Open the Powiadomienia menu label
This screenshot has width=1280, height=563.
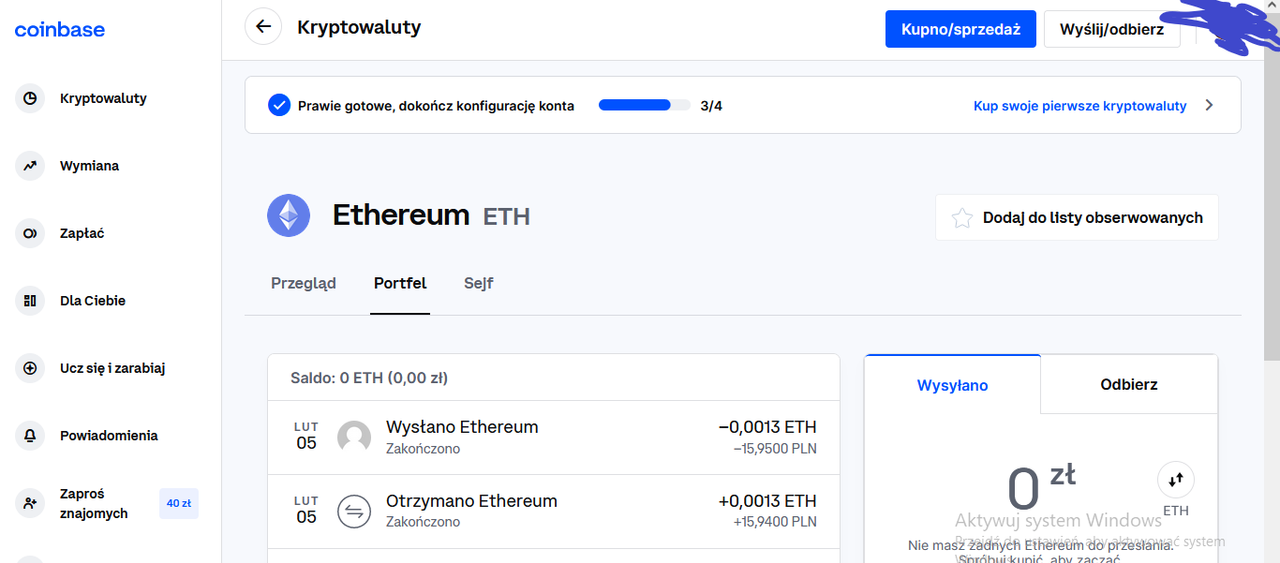(x=109, y=435)
